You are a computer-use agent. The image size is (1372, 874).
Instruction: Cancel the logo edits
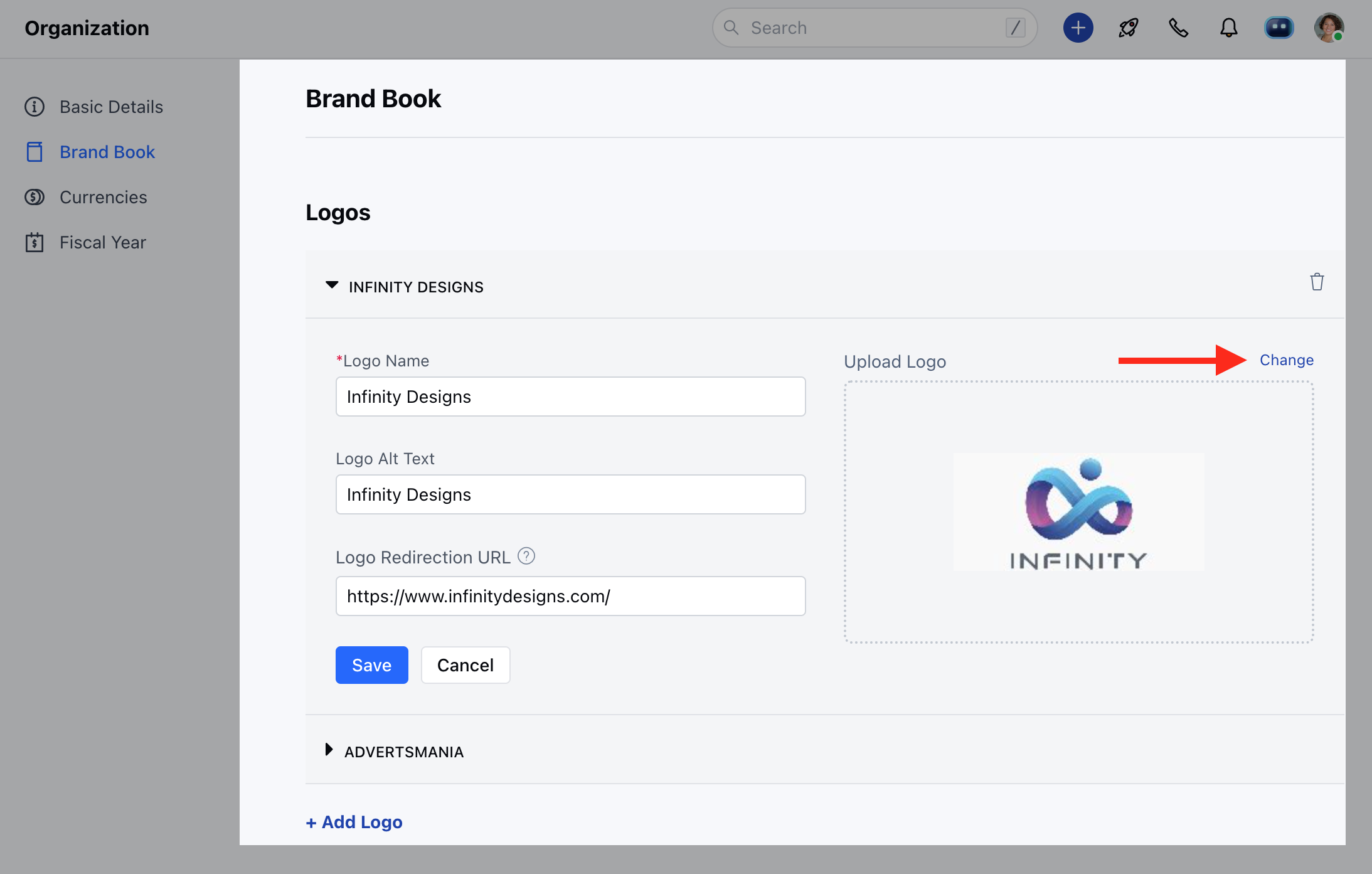[x=465, y=665]
